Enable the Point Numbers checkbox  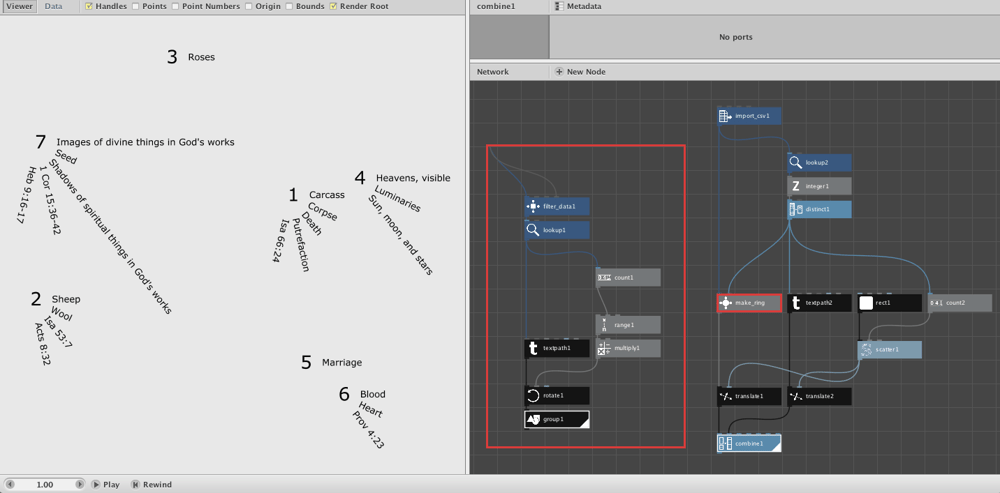pos(175,6)
